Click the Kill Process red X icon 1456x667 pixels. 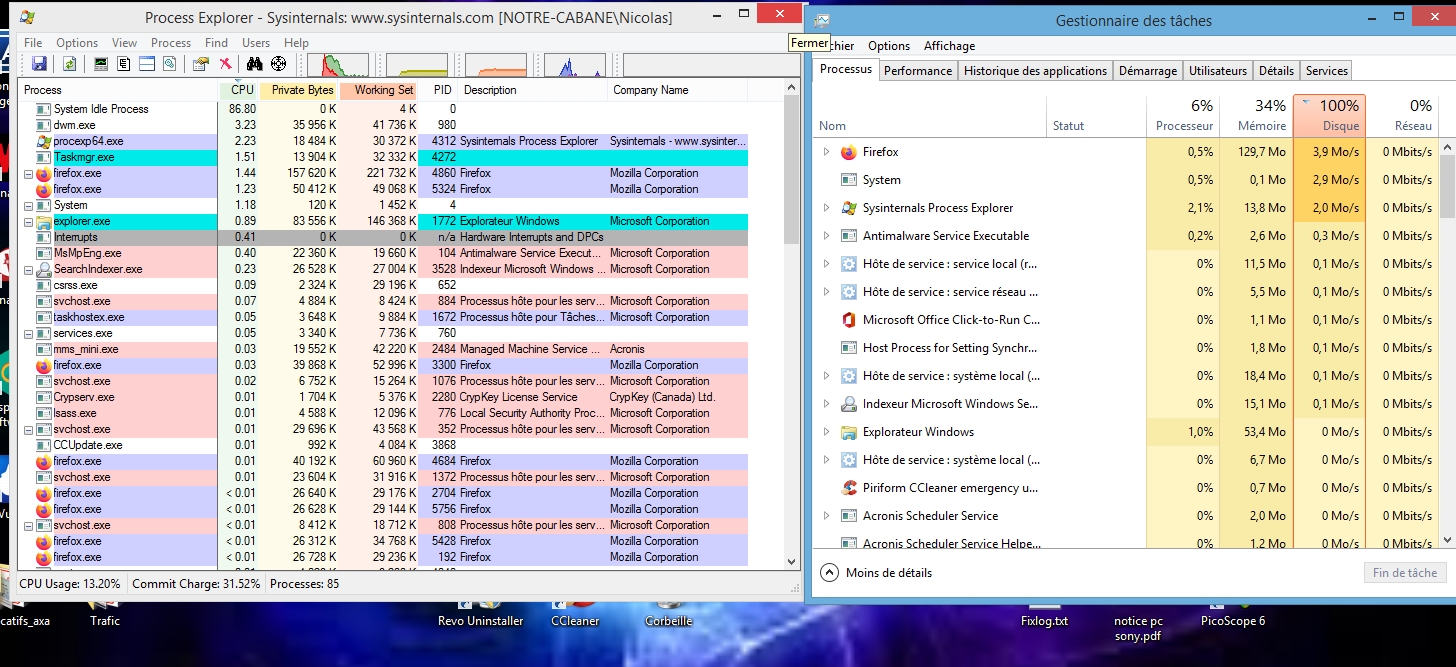(x=226, y=64)
